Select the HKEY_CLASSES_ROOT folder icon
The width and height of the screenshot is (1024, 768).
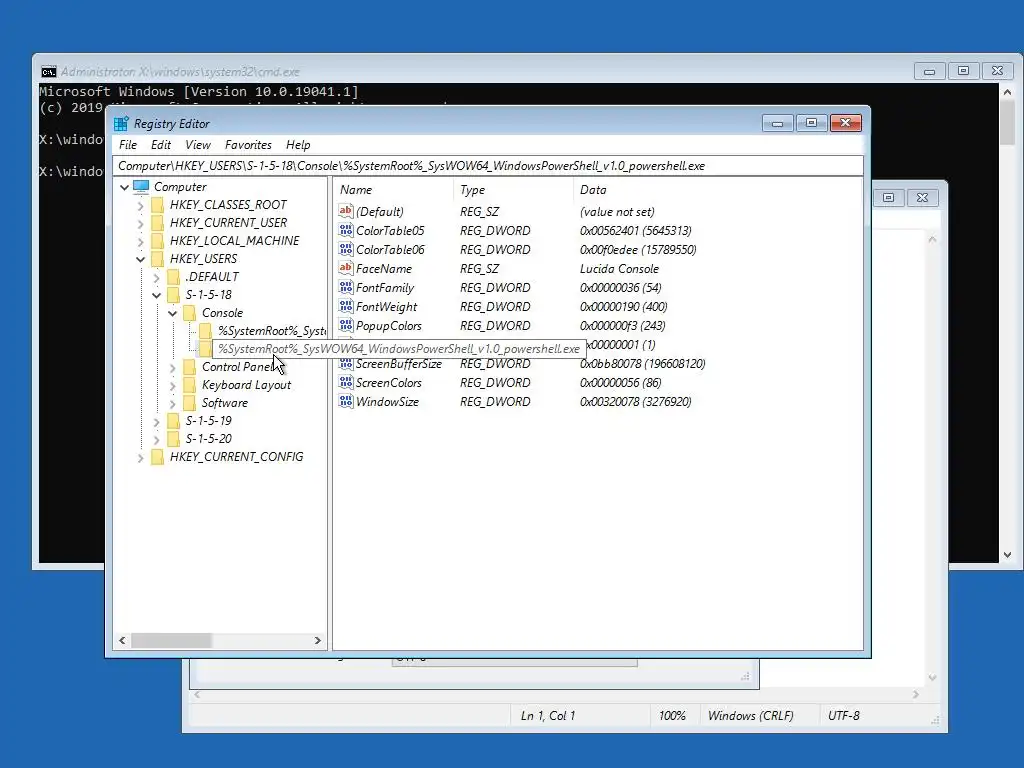point(157,205)
